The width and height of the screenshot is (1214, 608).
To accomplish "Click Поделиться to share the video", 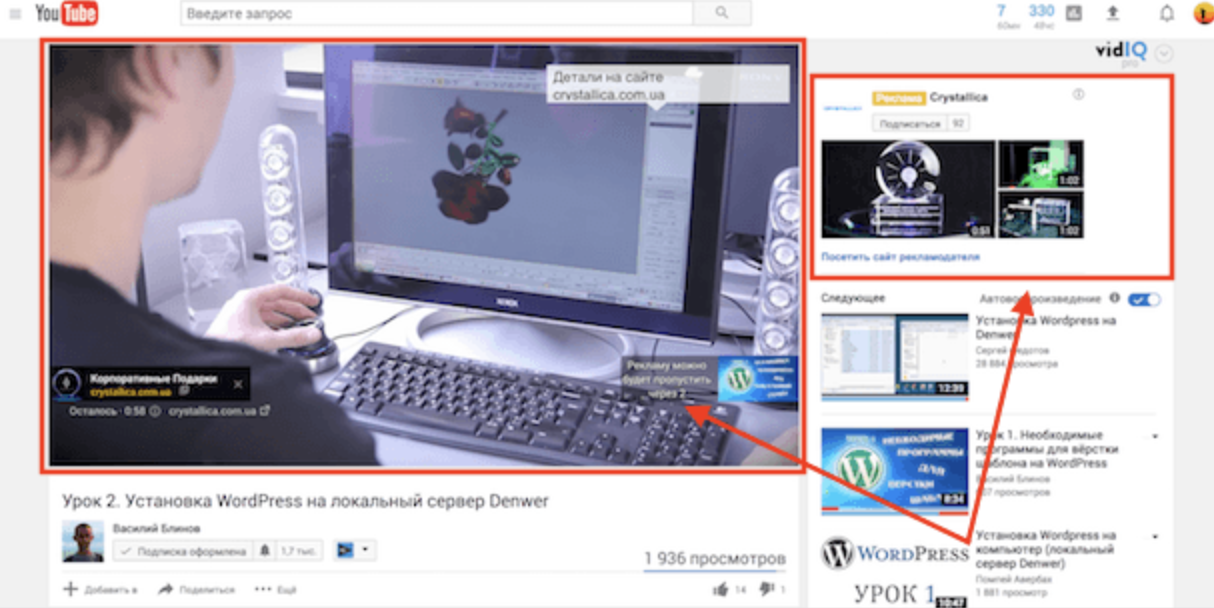I will 197,589.
